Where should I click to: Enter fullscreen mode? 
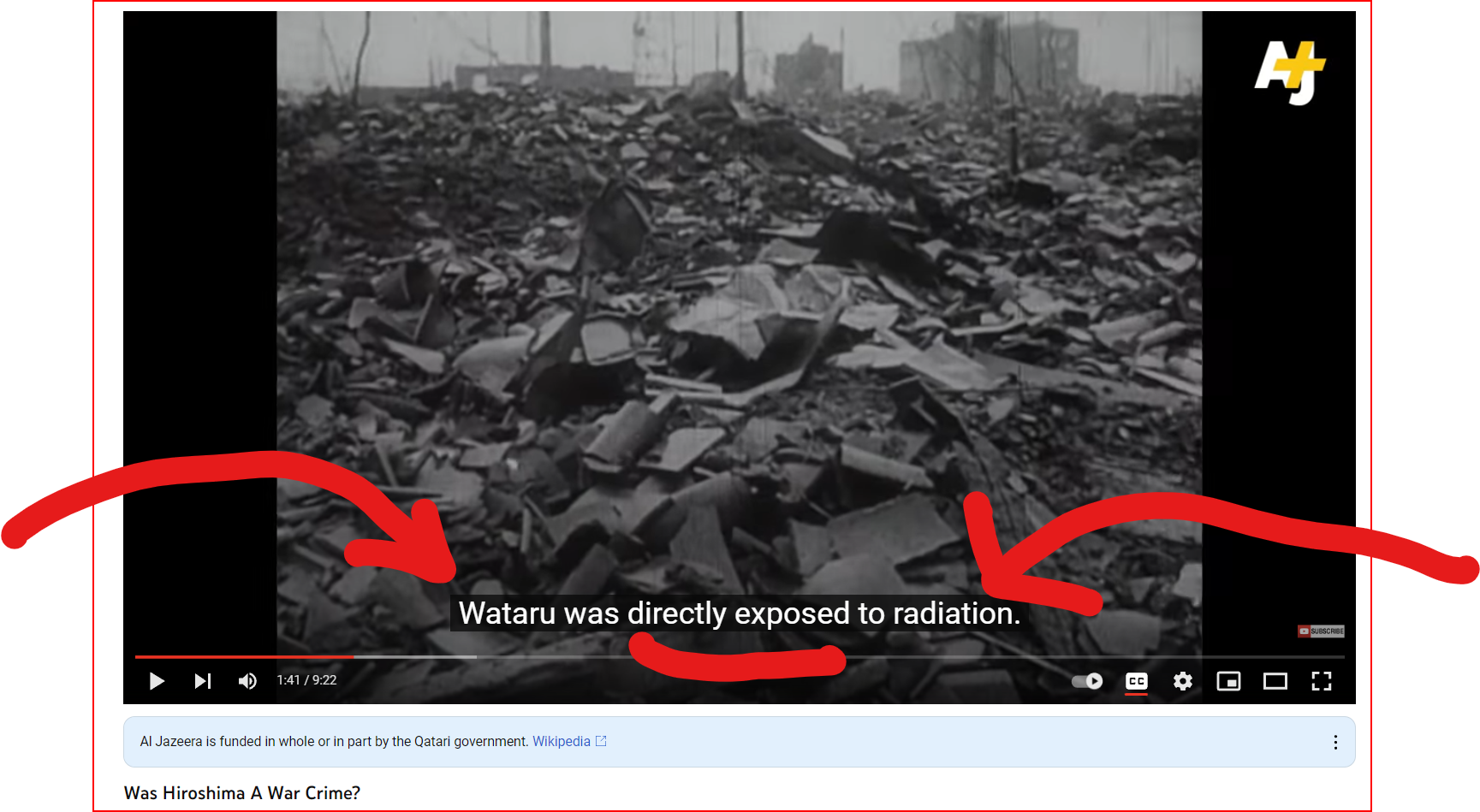(1322, 681)
